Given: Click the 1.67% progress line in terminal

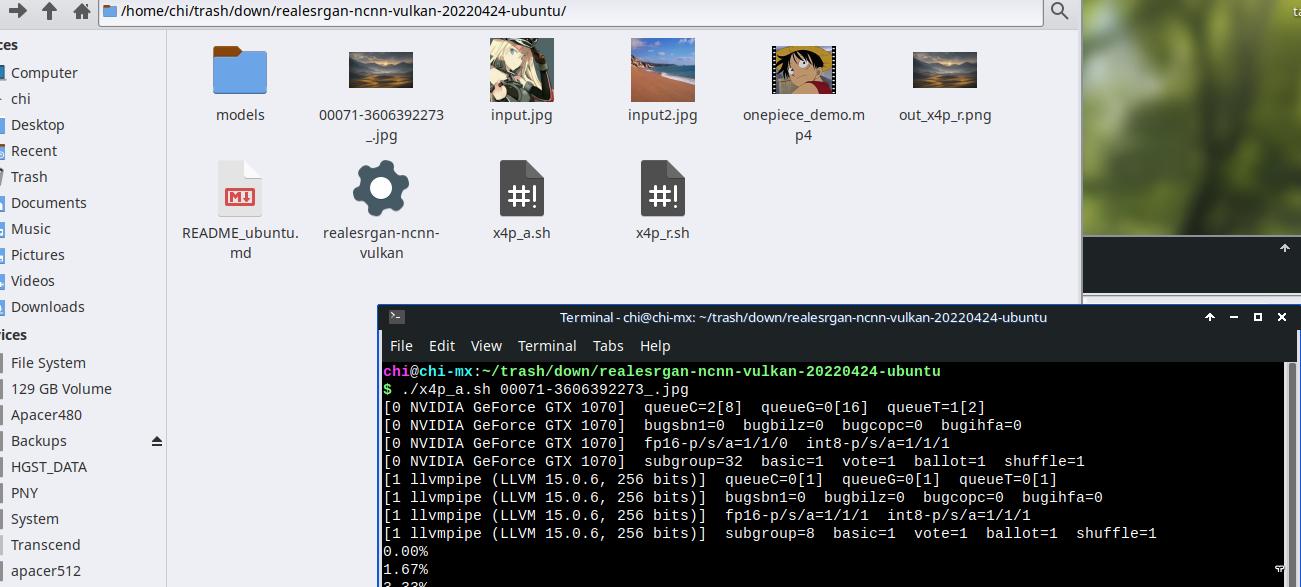Looking at the screenshot, I should click(x=405, y=569).
